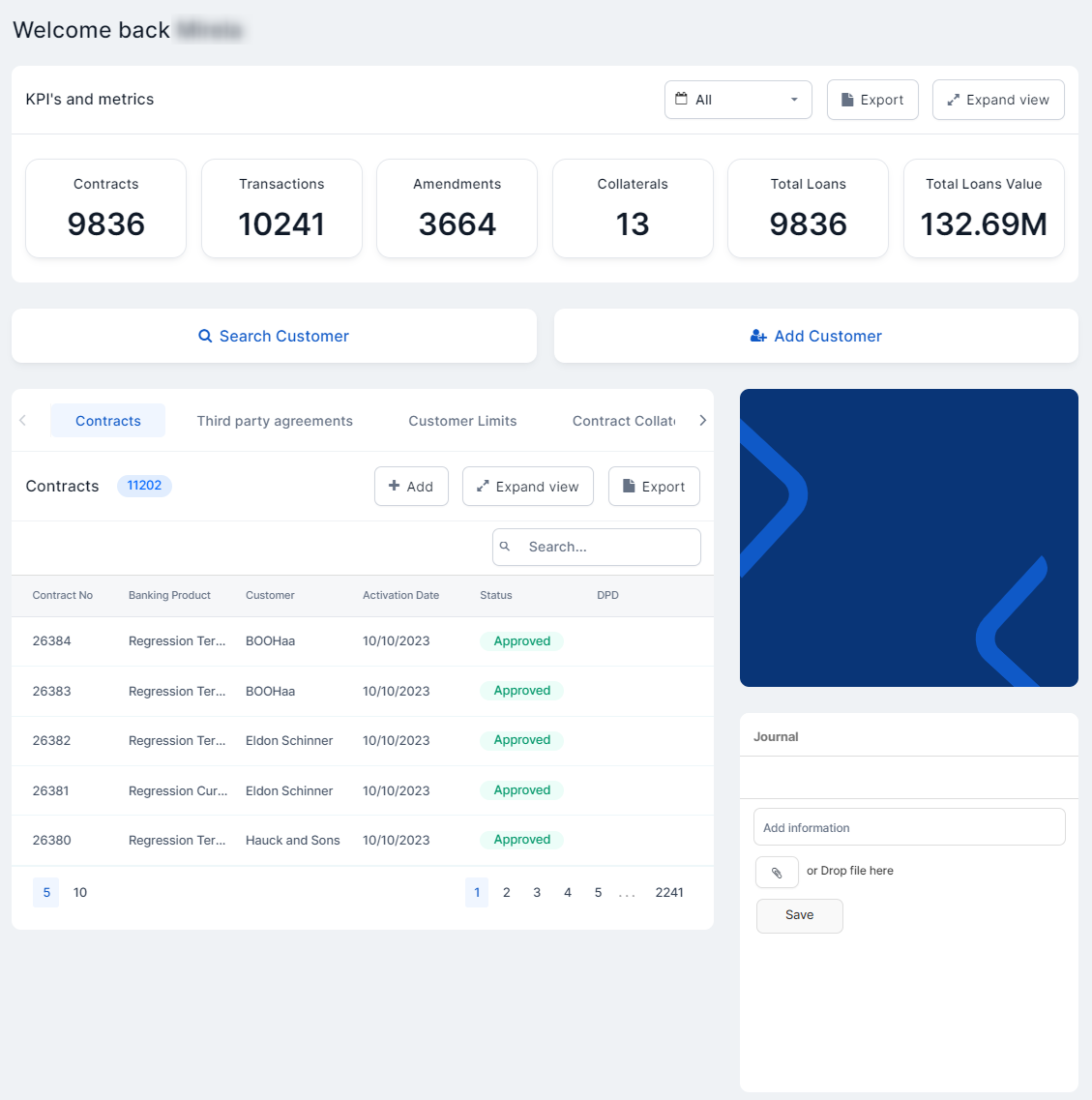The width and height of the screenshot is (1092, 1100).
Task: Show 10 rows per page
Action: [x=80, y=892]
